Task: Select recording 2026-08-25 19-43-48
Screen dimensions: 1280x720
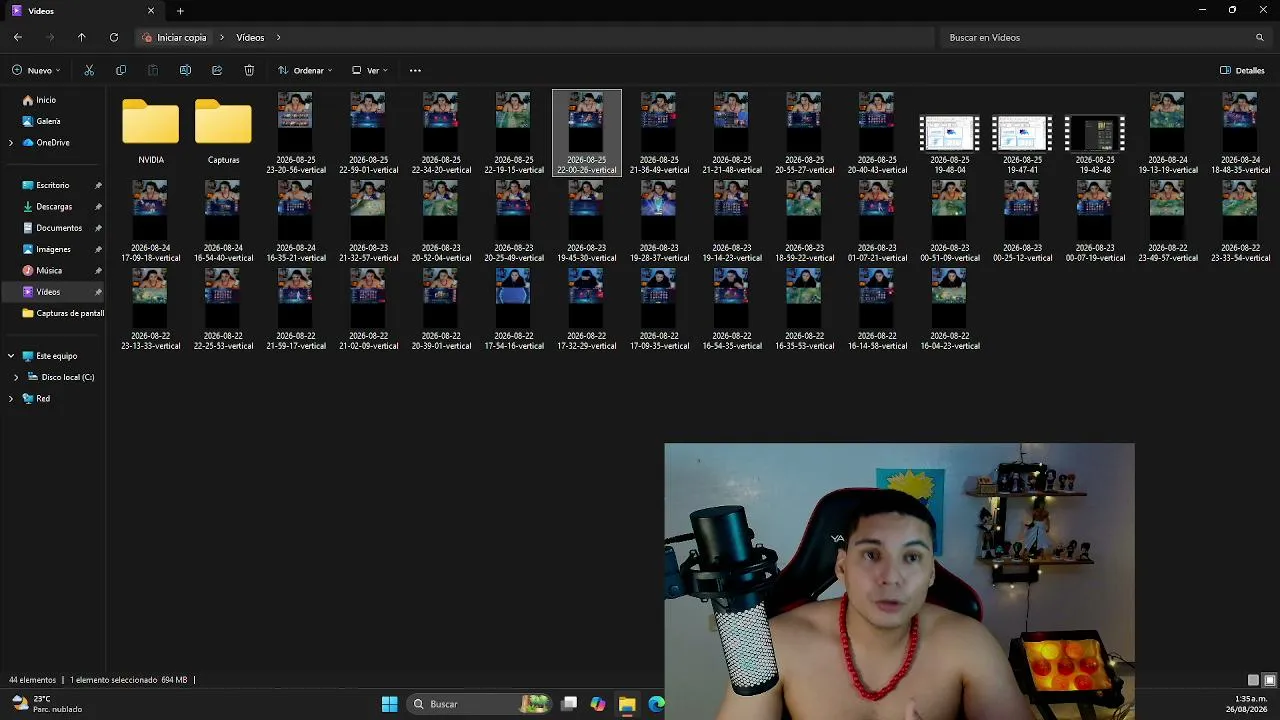Action: [1095, 143]
